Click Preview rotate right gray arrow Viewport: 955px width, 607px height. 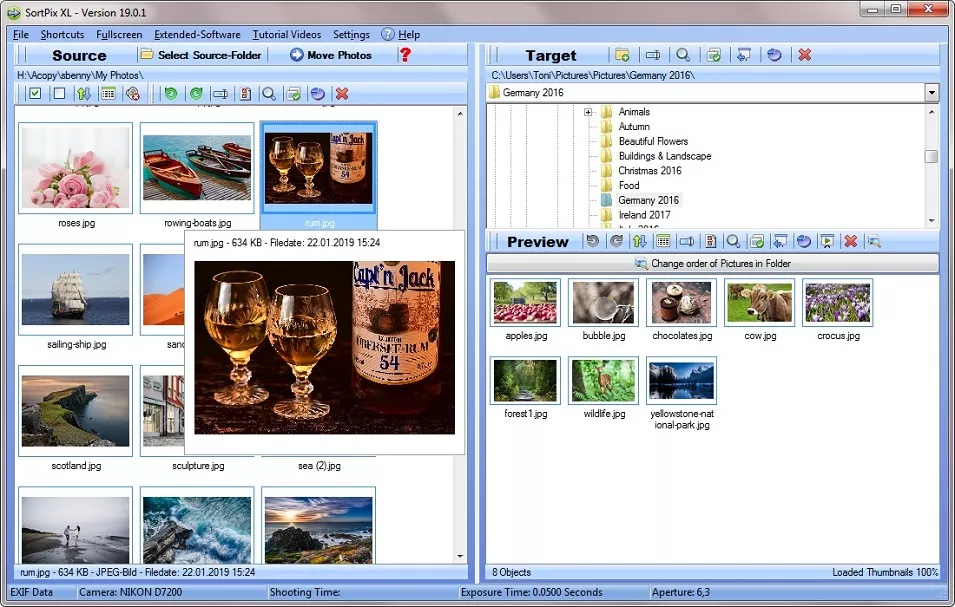(x=616, y=242)
